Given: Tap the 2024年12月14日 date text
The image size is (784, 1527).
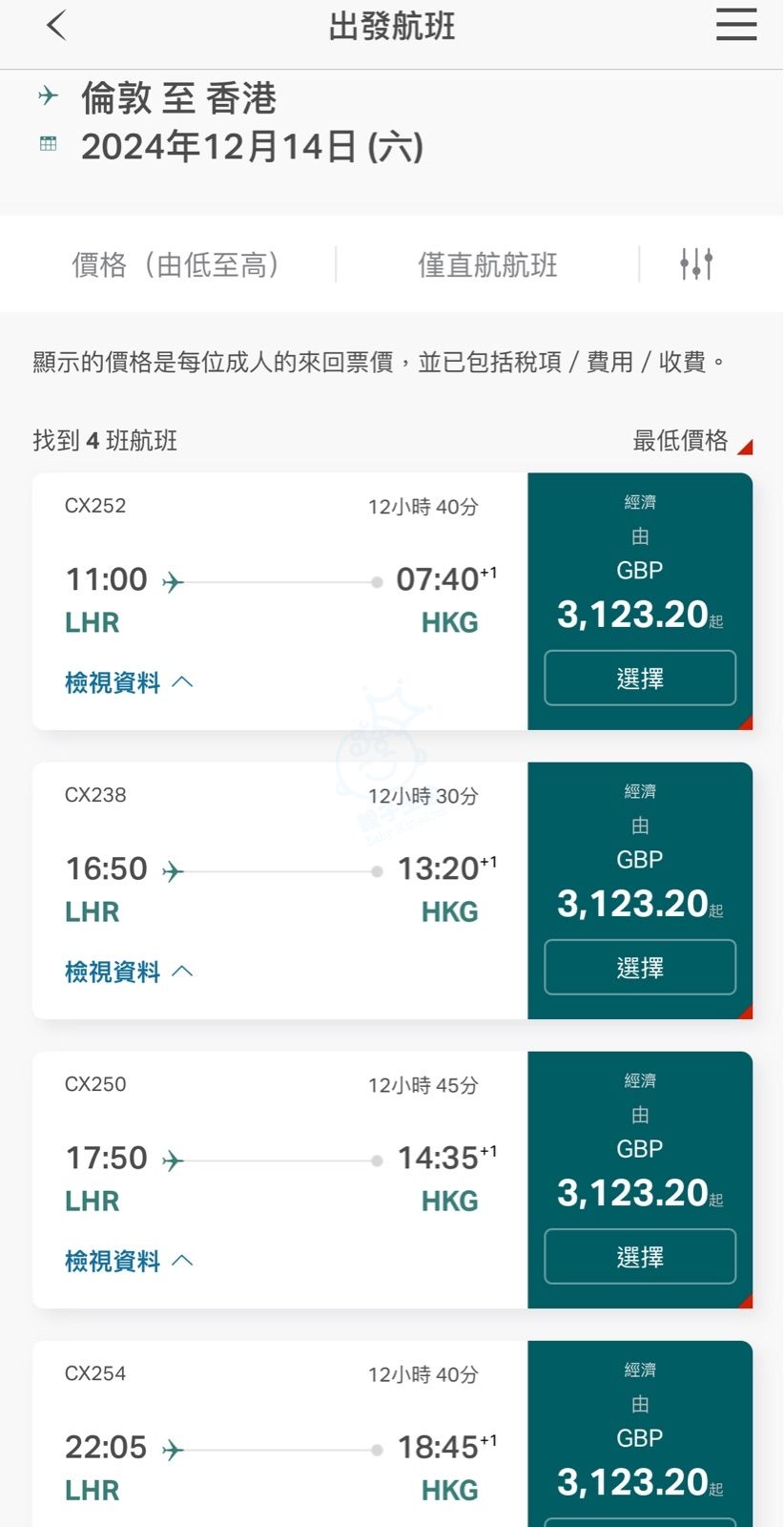Looking at the screenshot, I should click(252, 147).
